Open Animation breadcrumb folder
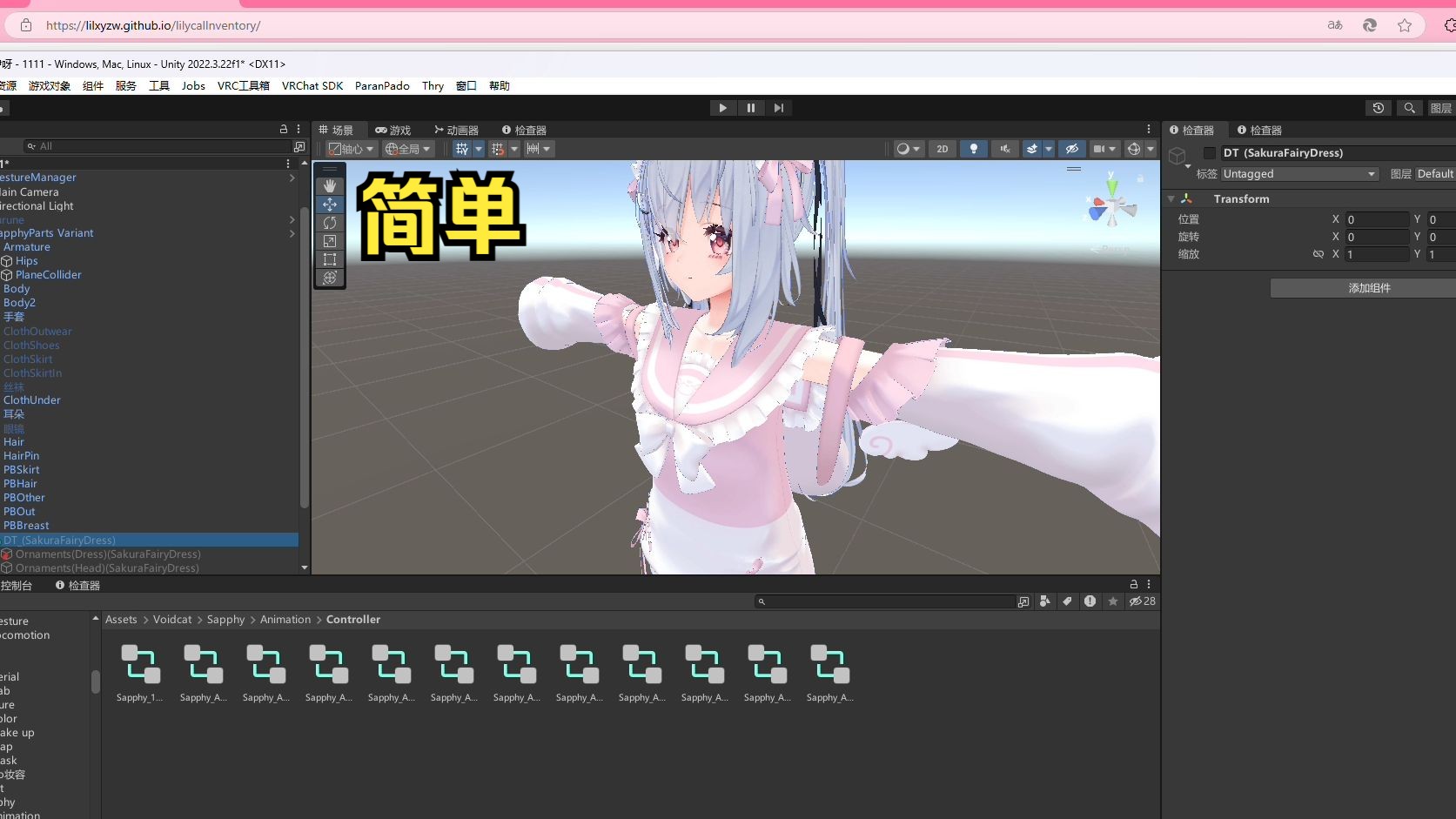This screenshot has width=1456, height=819. [x=285, y=620]
